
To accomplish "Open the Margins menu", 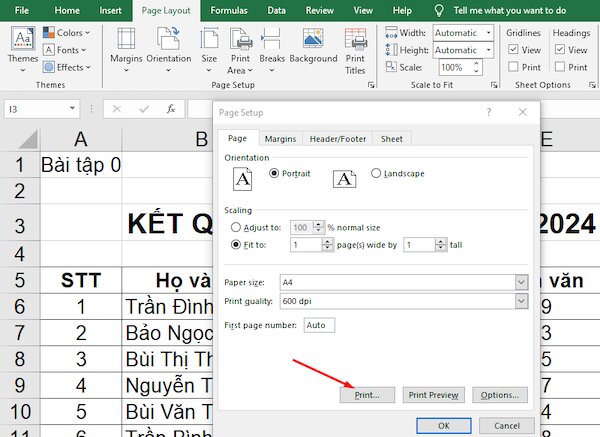I will pyautogui.click(x=126, y=50).
